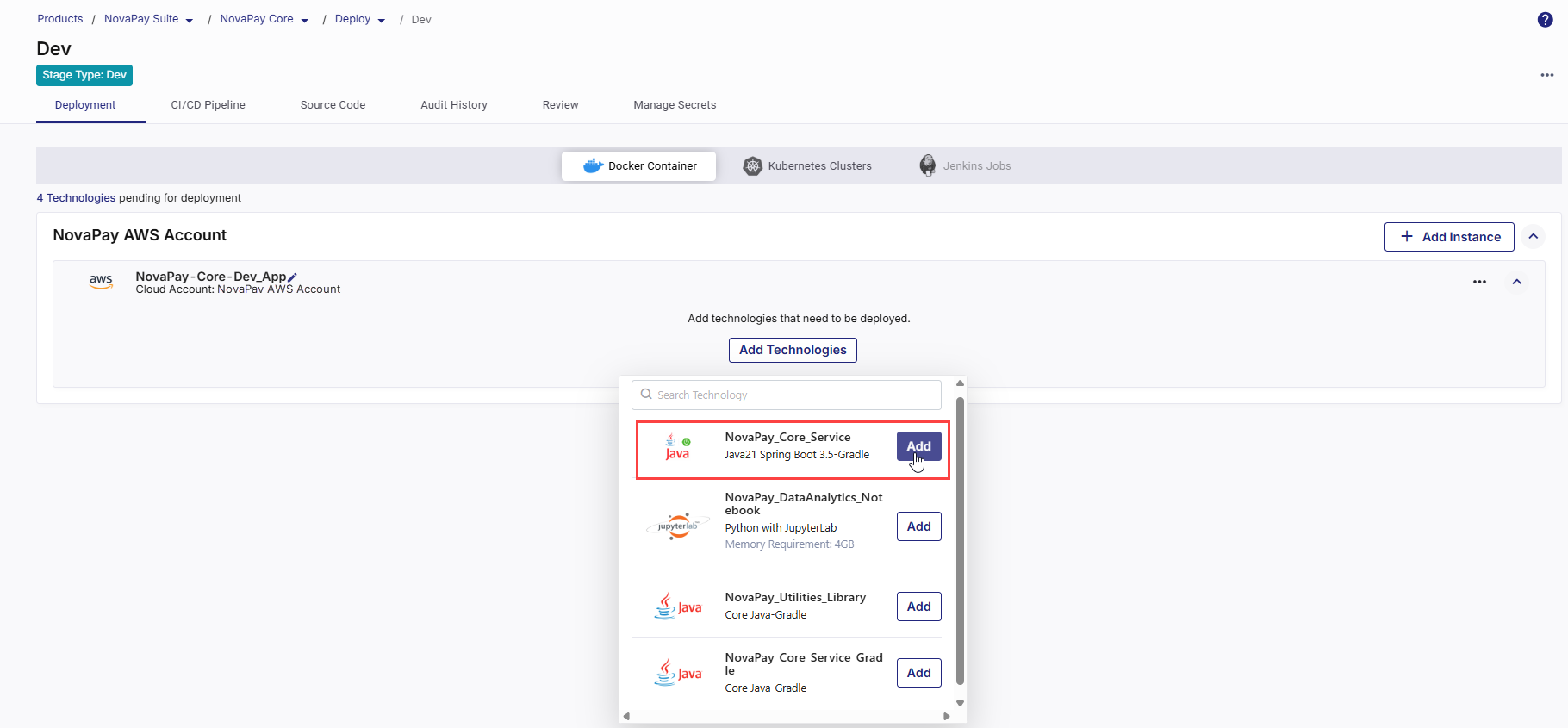This screenshot has width=1568, height=728.
Task: Switch to Jenkins Jobs view
Action: tap(964, 166)
